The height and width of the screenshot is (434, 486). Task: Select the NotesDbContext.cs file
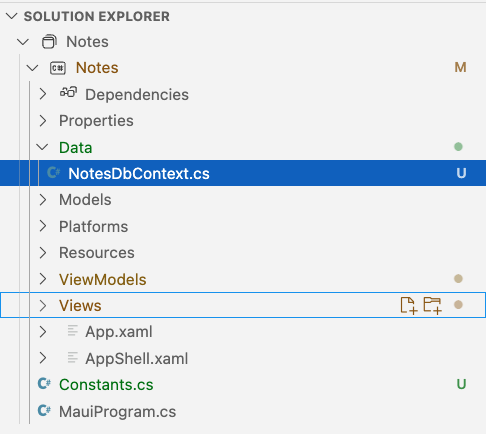click(x=243, y=173)
